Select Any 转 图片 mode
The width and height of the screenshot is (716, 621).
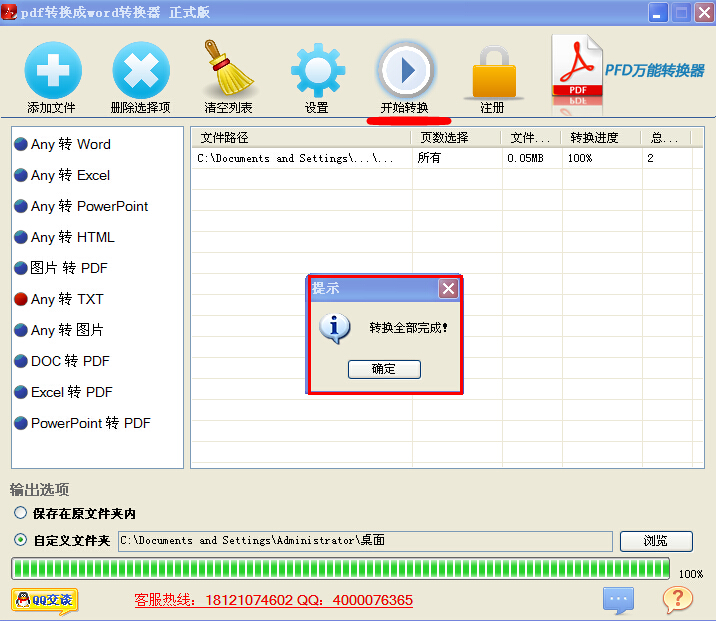(x=59, y=330)
